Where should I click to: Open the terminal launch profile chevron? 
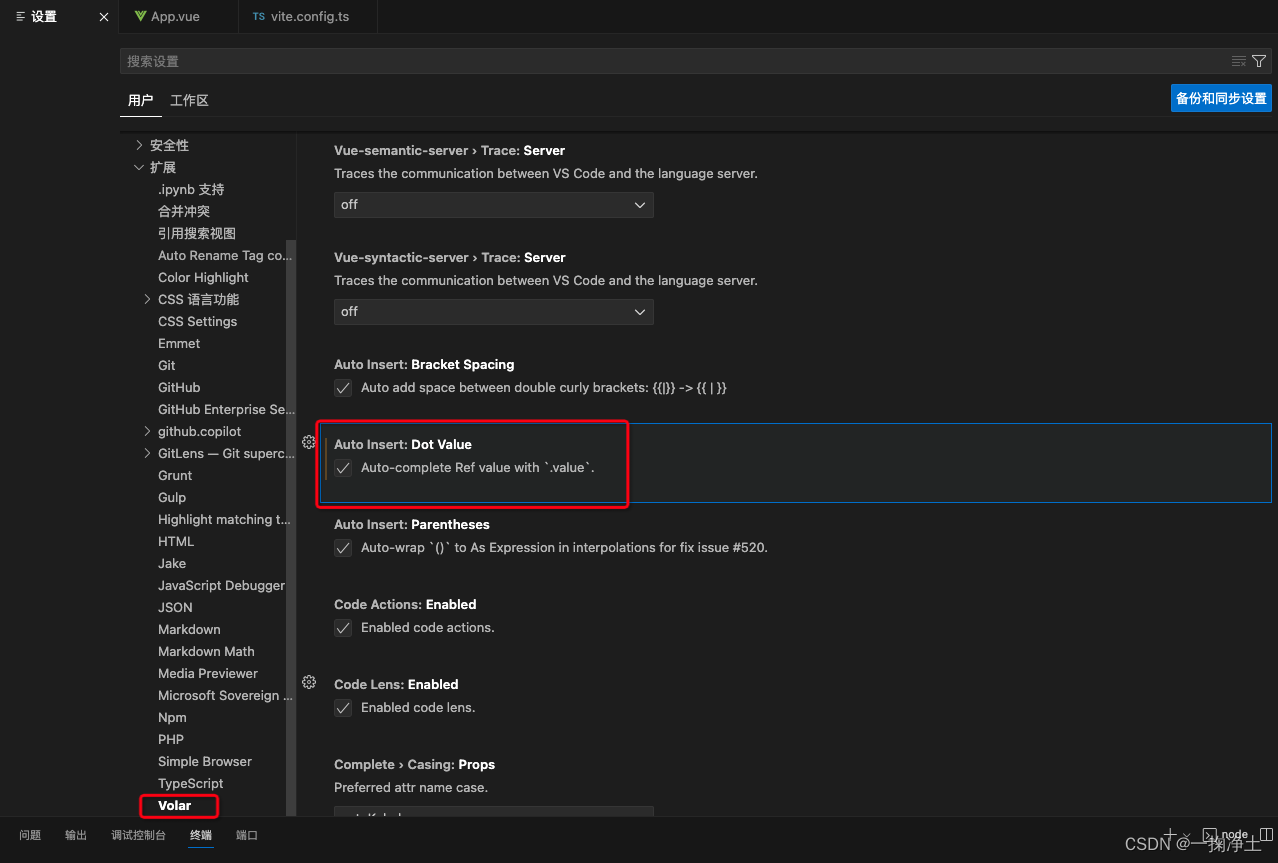click(1186, 835)
